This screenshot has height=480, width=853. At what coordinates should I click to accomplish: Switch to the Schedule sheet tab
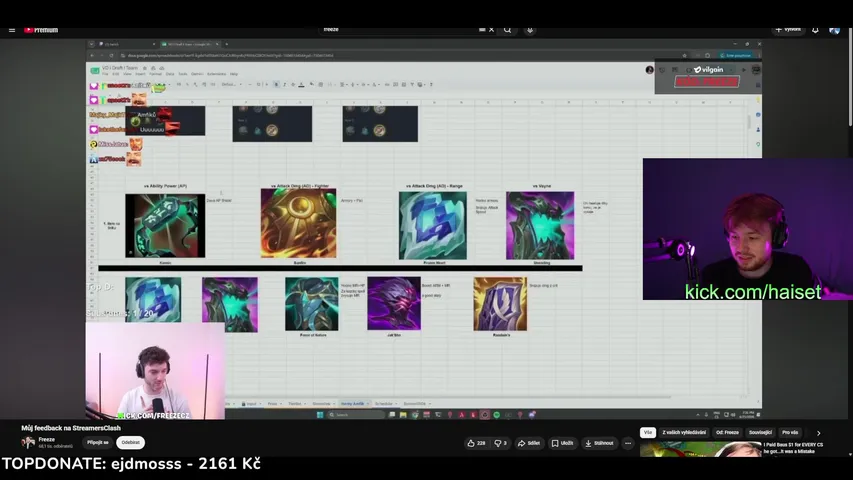[x=386, y=404]
